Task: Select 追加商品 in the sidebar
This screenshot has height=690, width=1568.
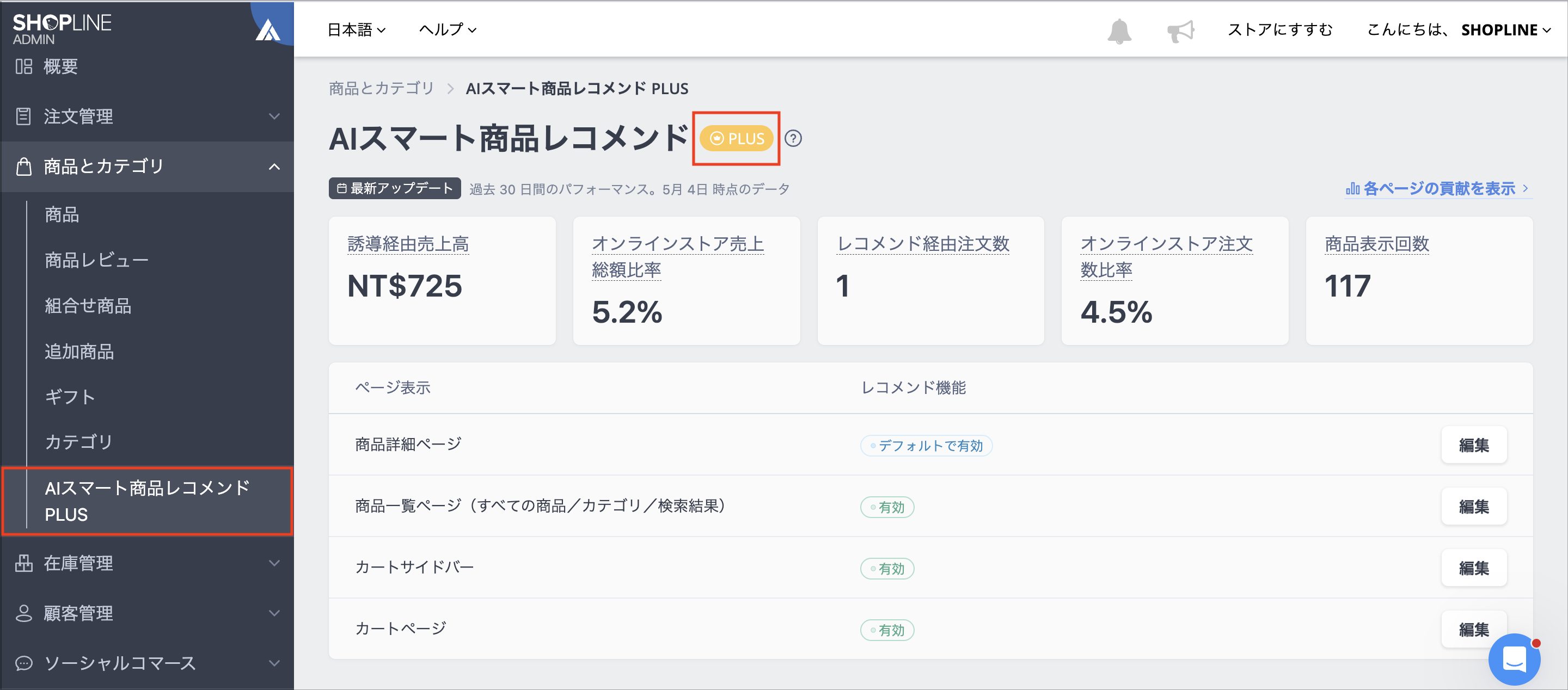Action: [x=79, y=352]
